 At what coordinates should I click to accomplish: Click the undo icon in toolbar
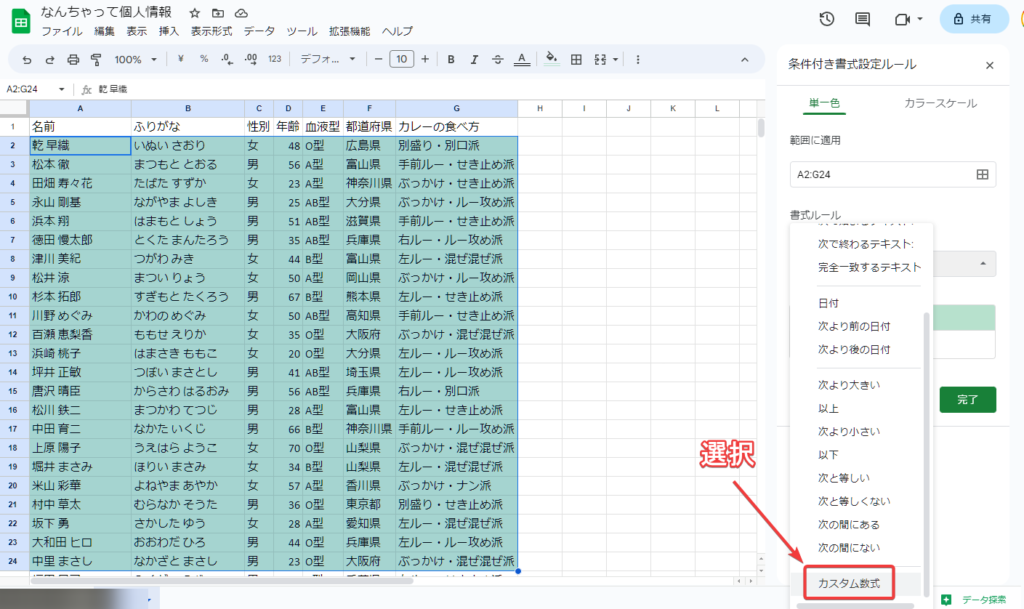coord(26,59)
